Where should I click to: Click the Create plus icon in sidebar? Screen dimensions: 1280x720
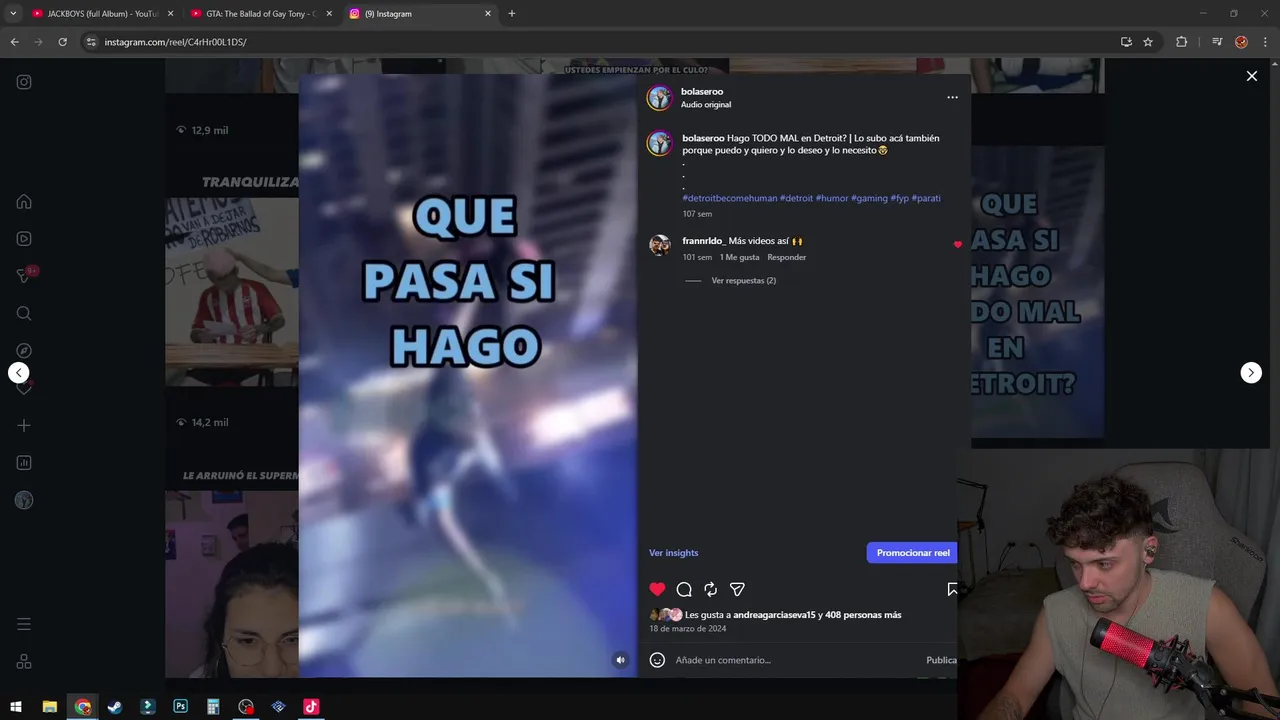[24, 425]
